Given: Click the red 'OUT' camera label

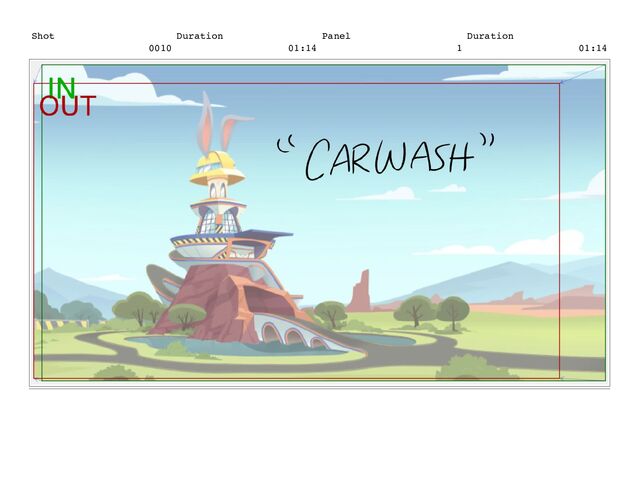Looking at the screenshot, I should pyautogui.click(x=68, y=106).
